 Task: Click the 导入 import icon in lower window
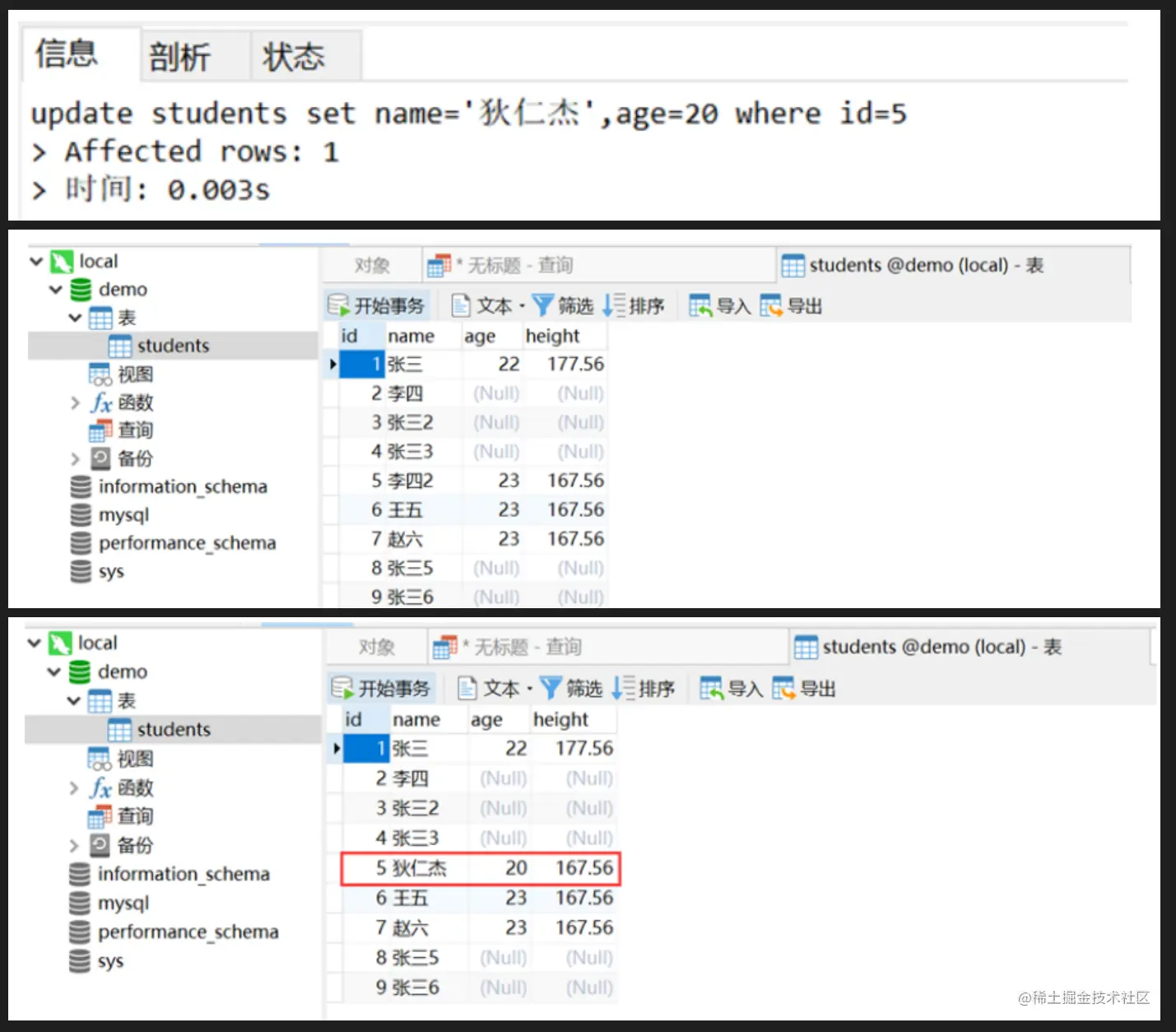(x=711, y=688)
